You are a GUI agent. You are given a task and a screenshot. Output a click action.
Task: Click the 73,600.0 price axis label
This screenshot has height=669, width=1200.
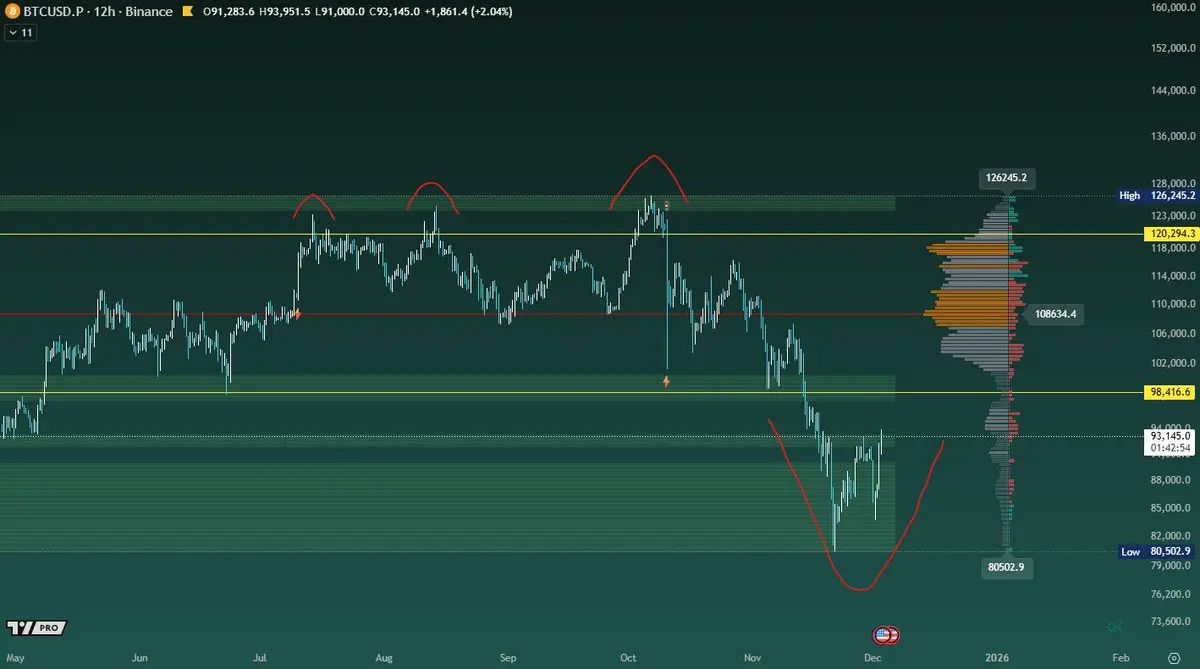(x=1169, y=621)
